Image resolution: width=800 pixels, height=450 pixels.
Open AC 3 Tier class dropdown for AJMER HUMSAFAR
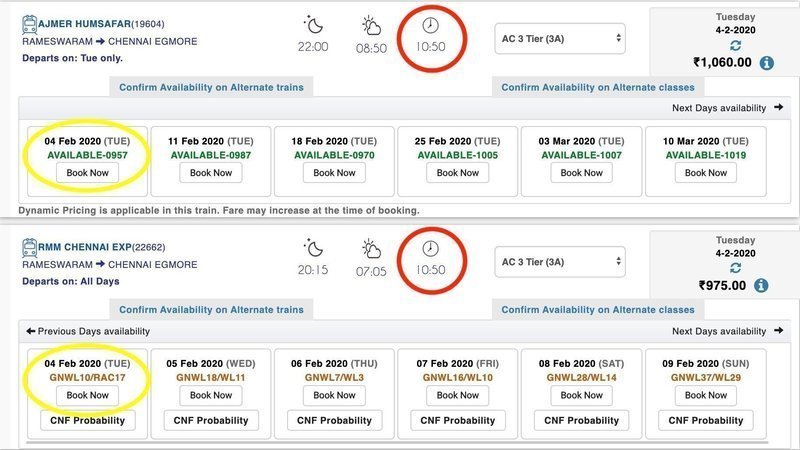coord(560,40)
